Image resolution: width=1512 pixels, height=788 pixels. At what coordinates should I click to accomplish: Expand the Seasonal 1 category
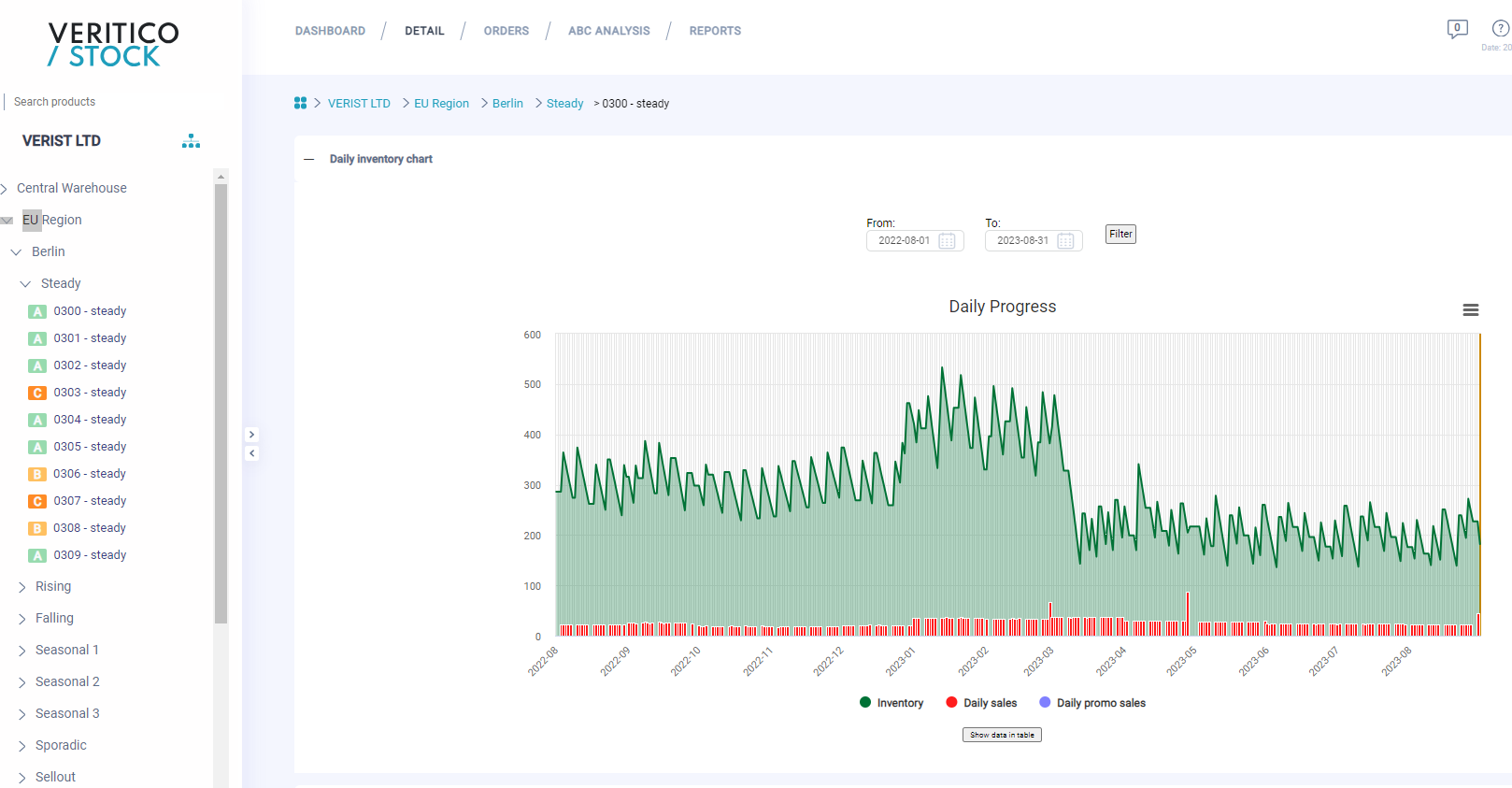22,651
